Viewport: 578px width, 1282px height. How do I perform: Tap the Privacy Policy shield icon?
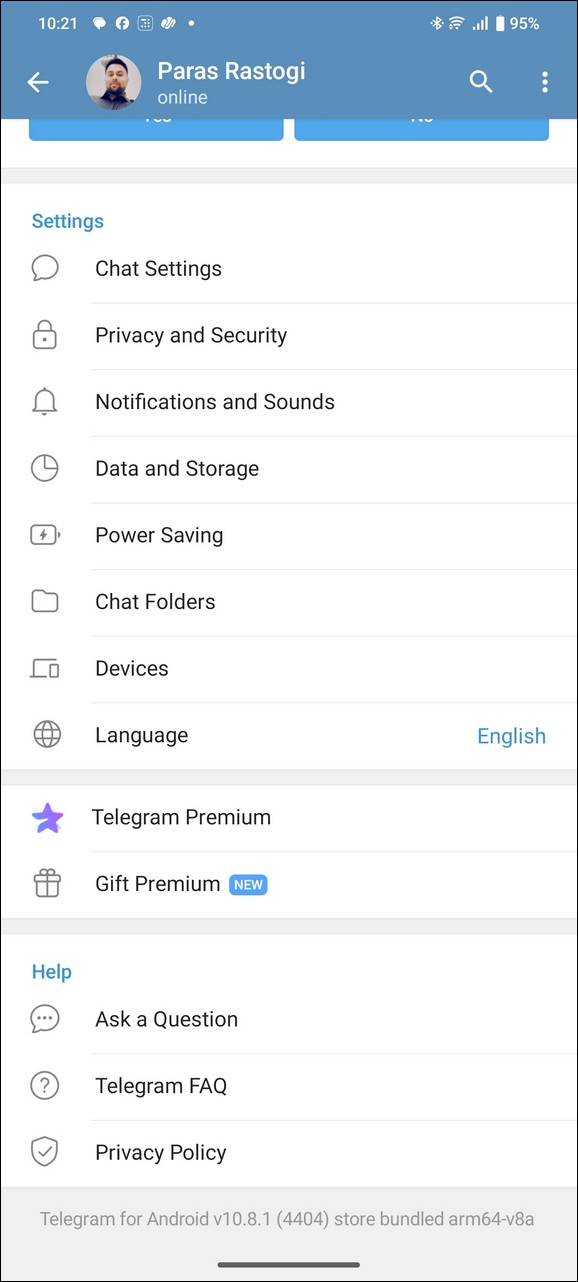45,1152
